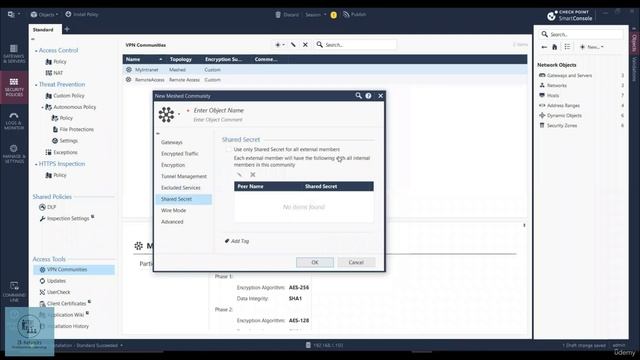Click the OK button
This screenshot has width=640, height=360.
(315, 262)
